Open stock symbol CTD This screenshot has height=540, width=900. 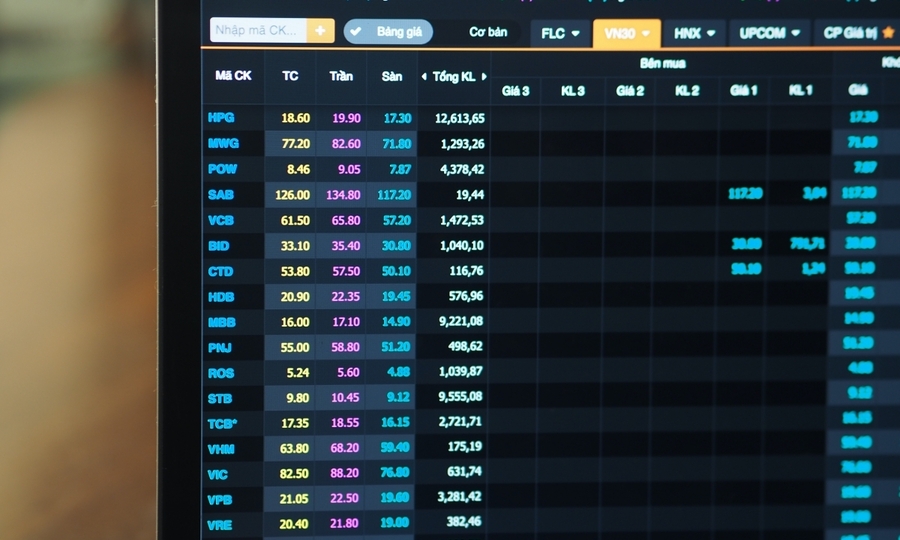(x=220, y=271)
